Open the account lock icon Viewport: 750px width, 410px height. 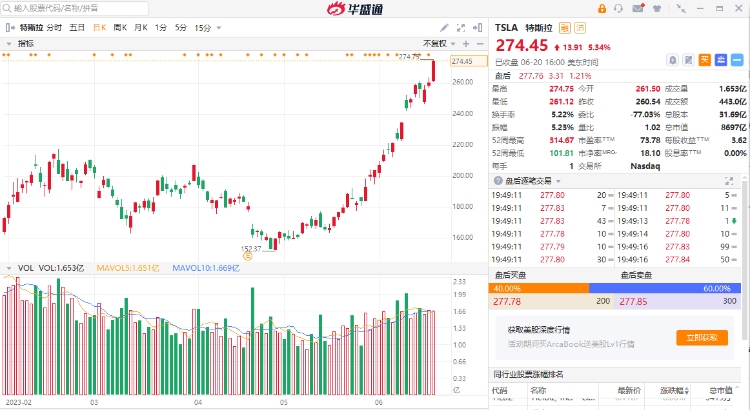click(x=602, y=9)
